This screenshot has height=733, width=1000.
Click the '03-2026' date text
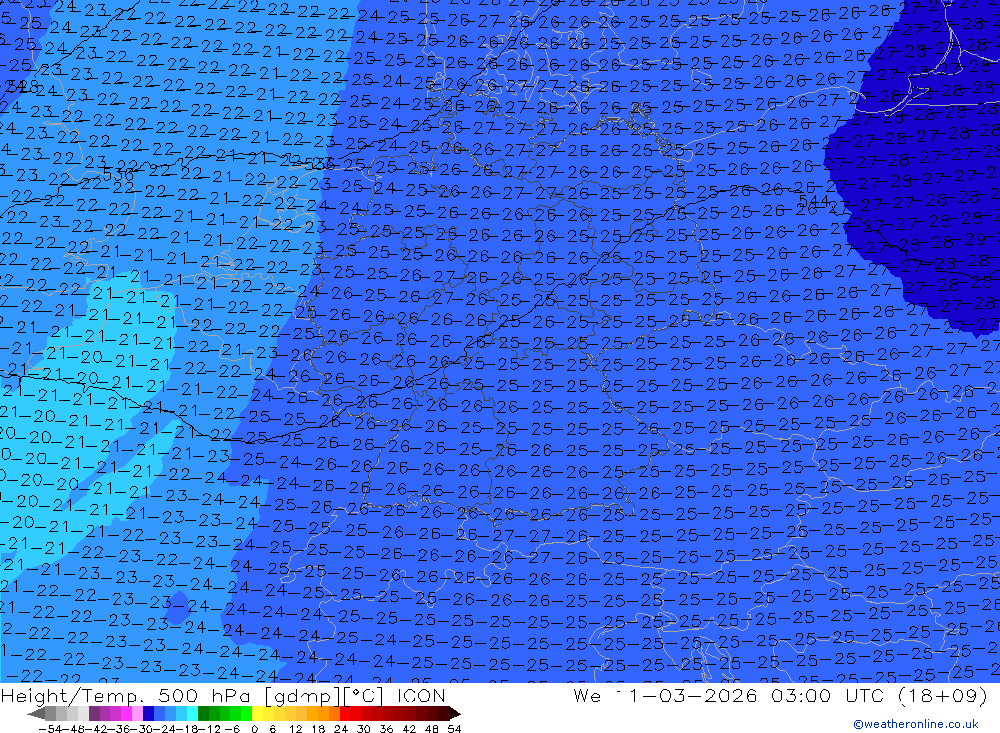(710, 695)
